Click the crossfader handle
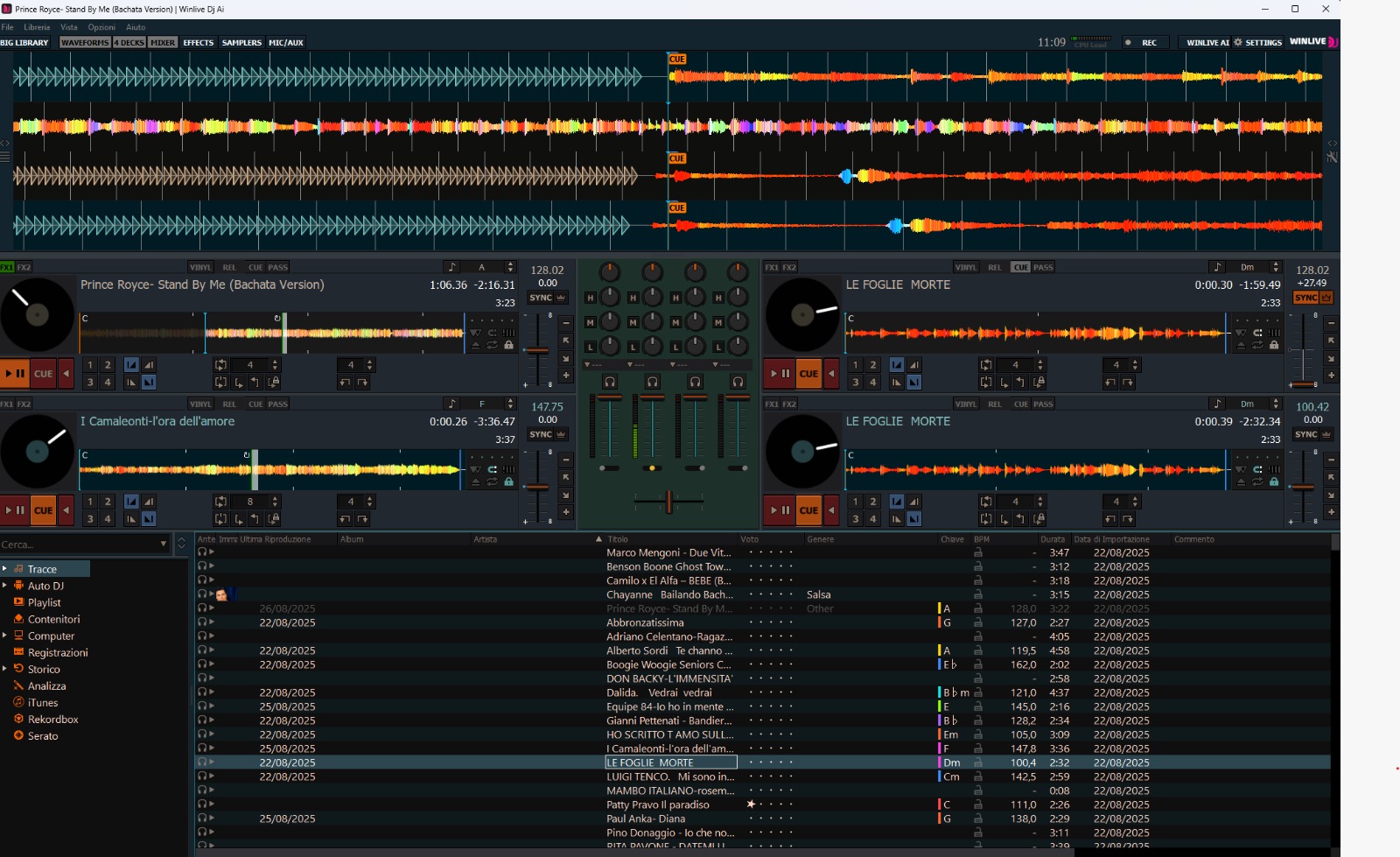Viewport: 1400px width, 857px height. (x=668, y=502)
